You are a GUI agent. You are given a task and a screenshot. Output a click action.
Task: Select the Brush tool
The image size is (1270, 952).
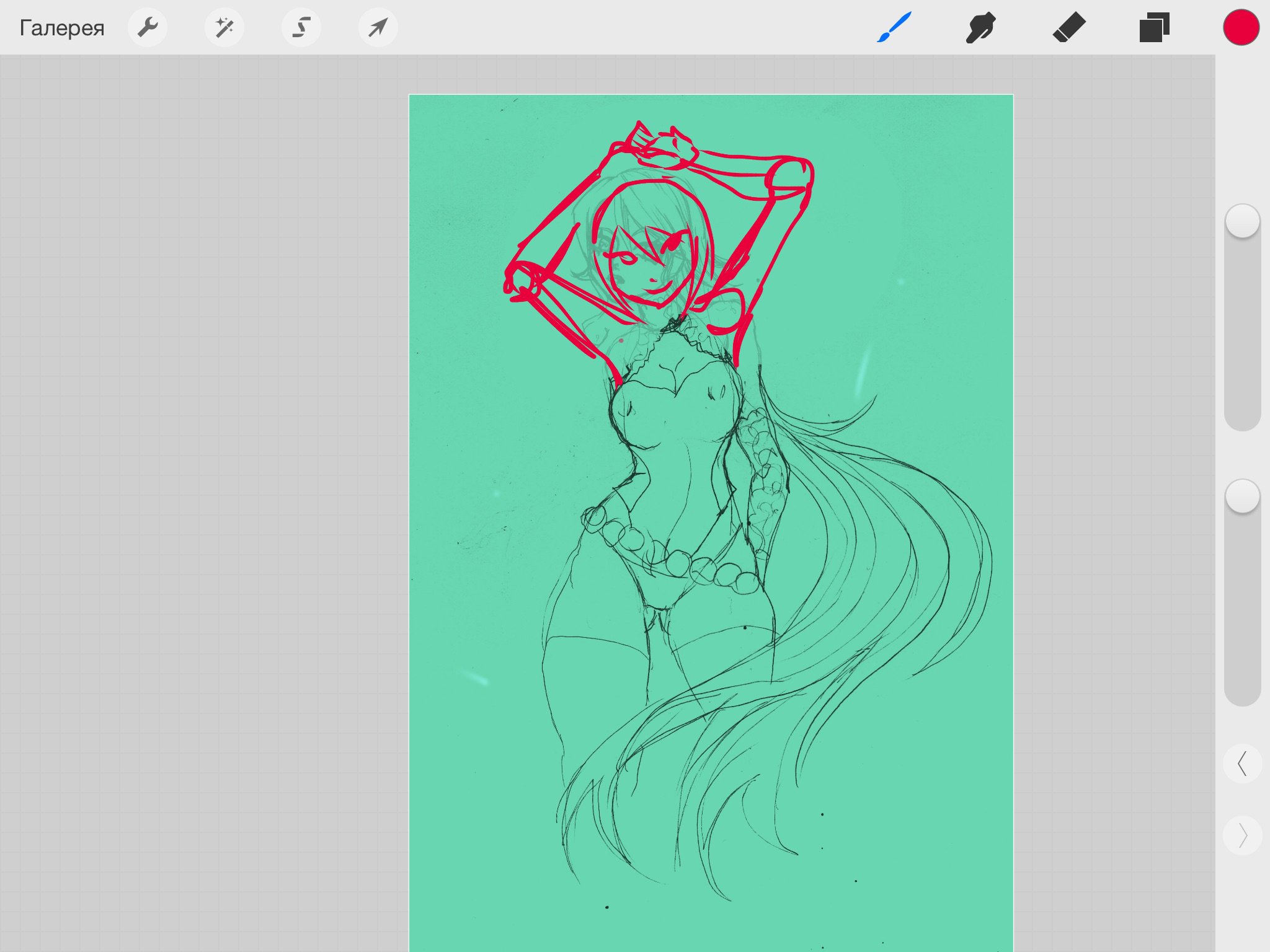894,27
